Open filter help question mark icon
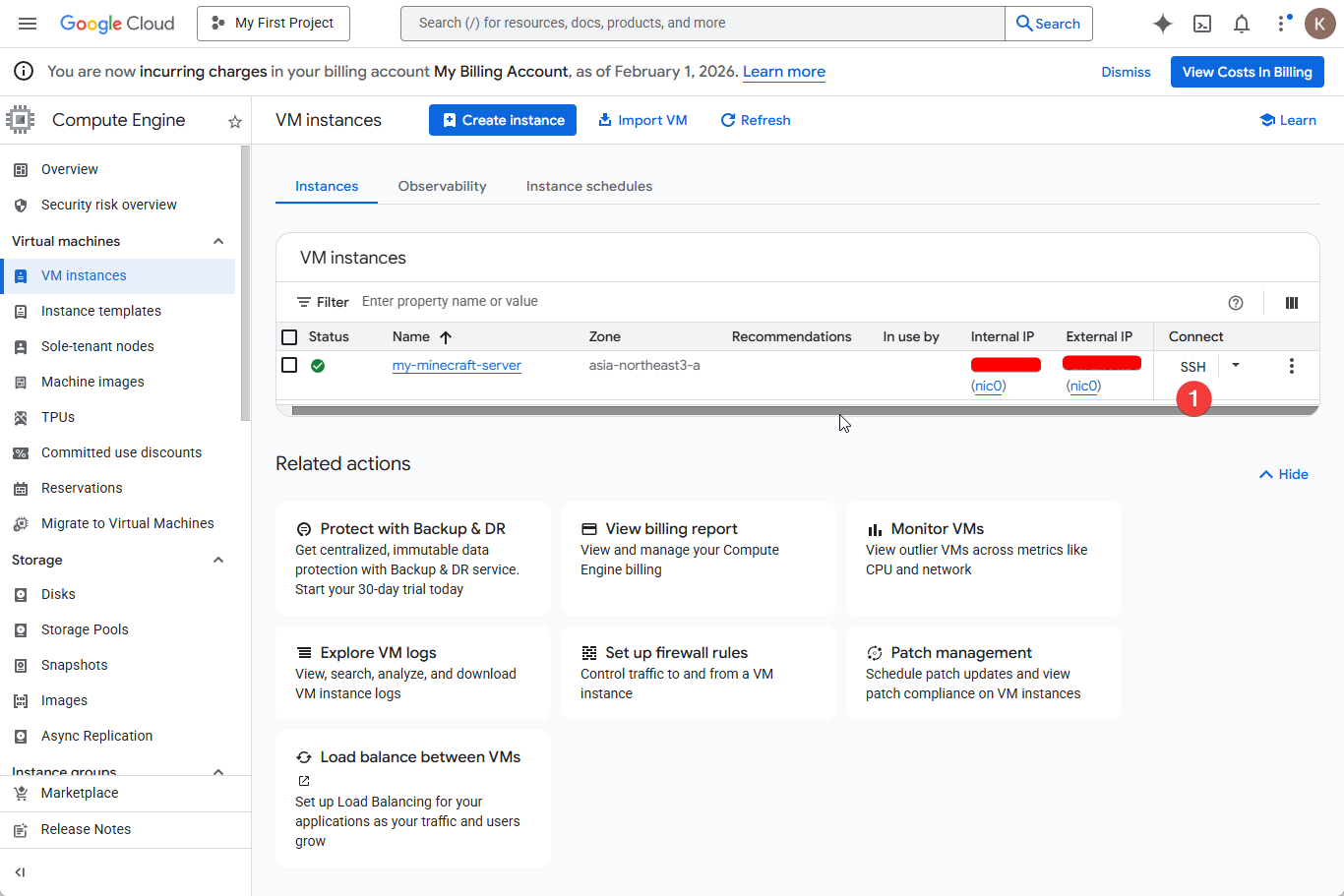The width and height of the screenshot is (1344, 896). tap(1236, 303)
